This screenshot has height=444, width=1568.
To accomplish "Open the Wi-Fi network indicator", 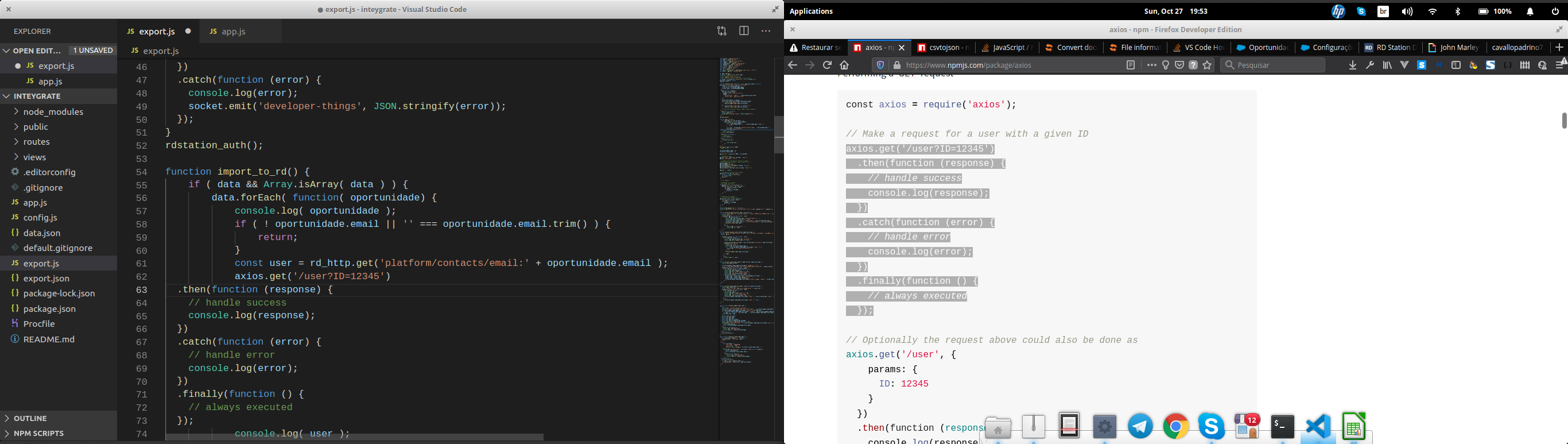I will coord(1433,11).
